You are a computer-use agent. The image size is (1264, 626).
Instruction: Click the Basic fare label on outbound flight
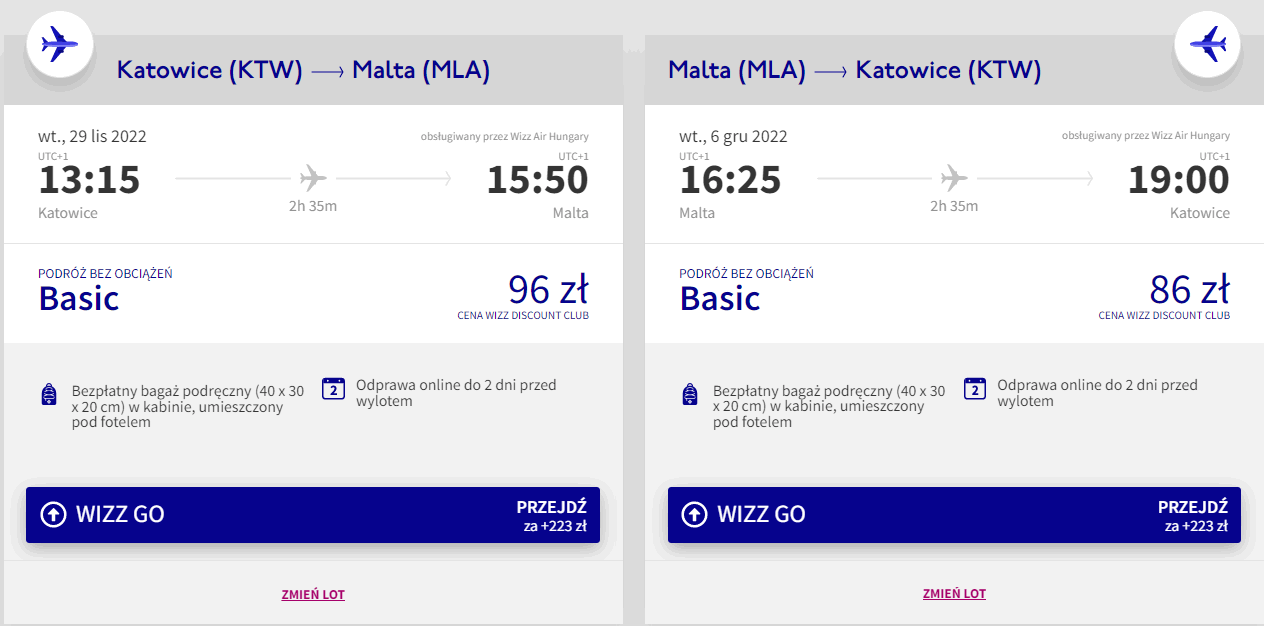(79, 298)
